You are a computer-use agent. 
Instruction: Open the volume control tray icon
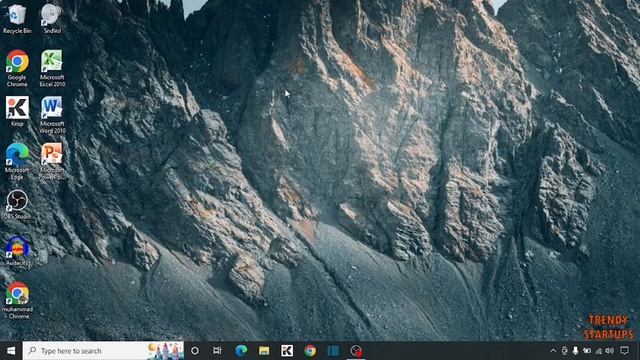[610, 351]
